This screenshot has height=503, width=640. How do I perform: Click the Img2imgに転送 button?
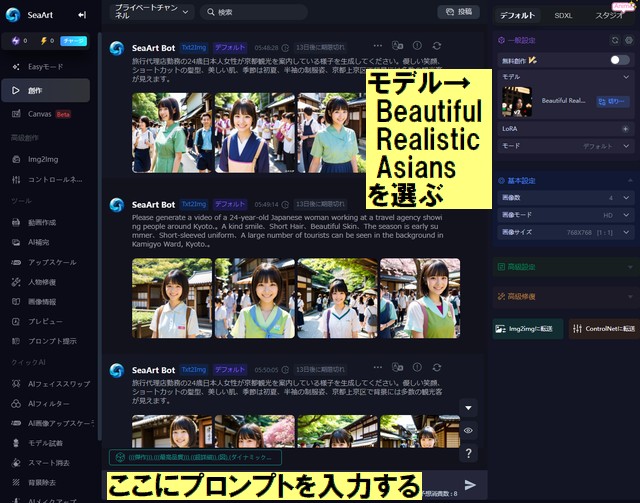(528, 329)
